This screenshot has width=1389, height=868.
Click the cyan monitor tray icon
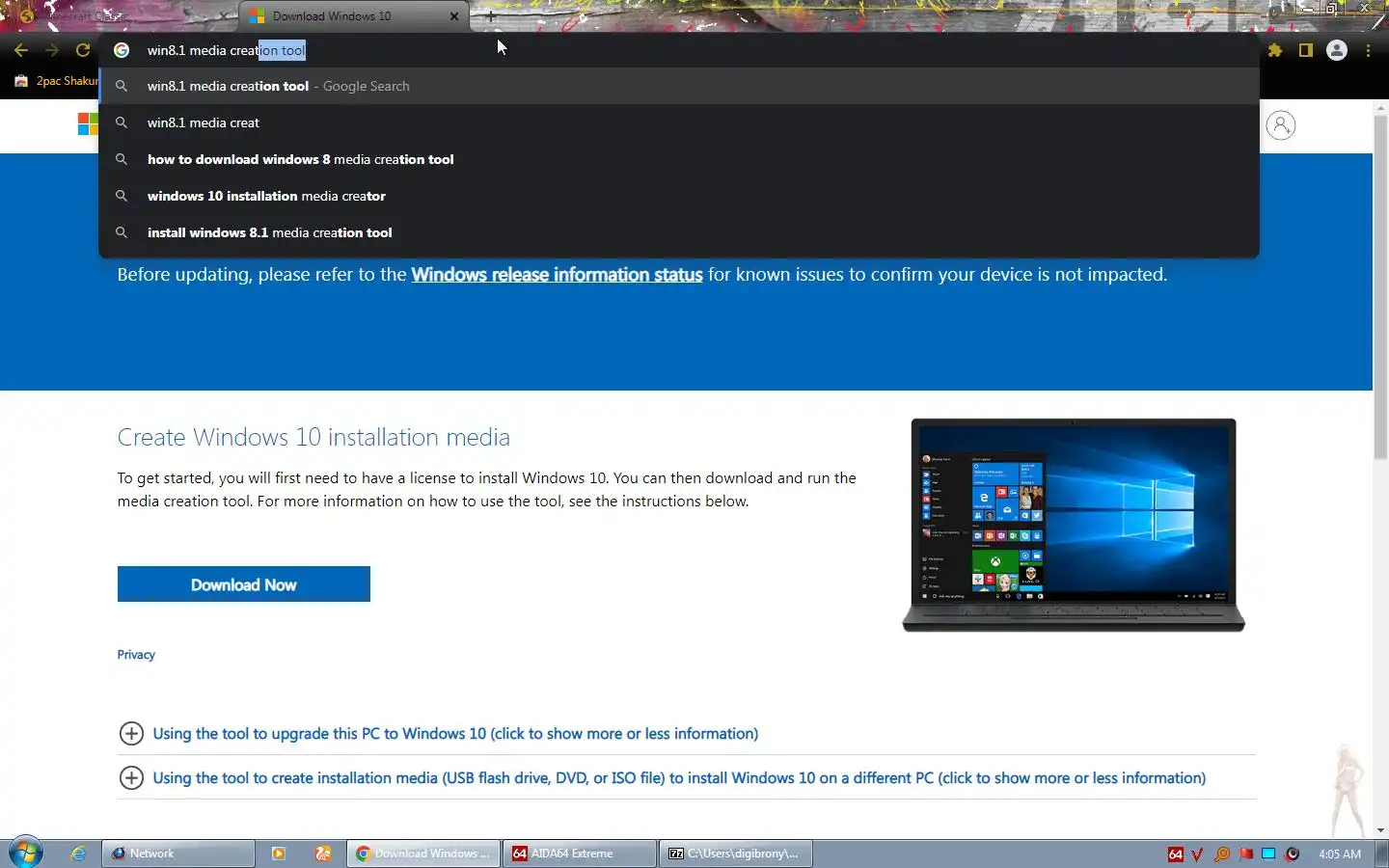[1268, 854]
